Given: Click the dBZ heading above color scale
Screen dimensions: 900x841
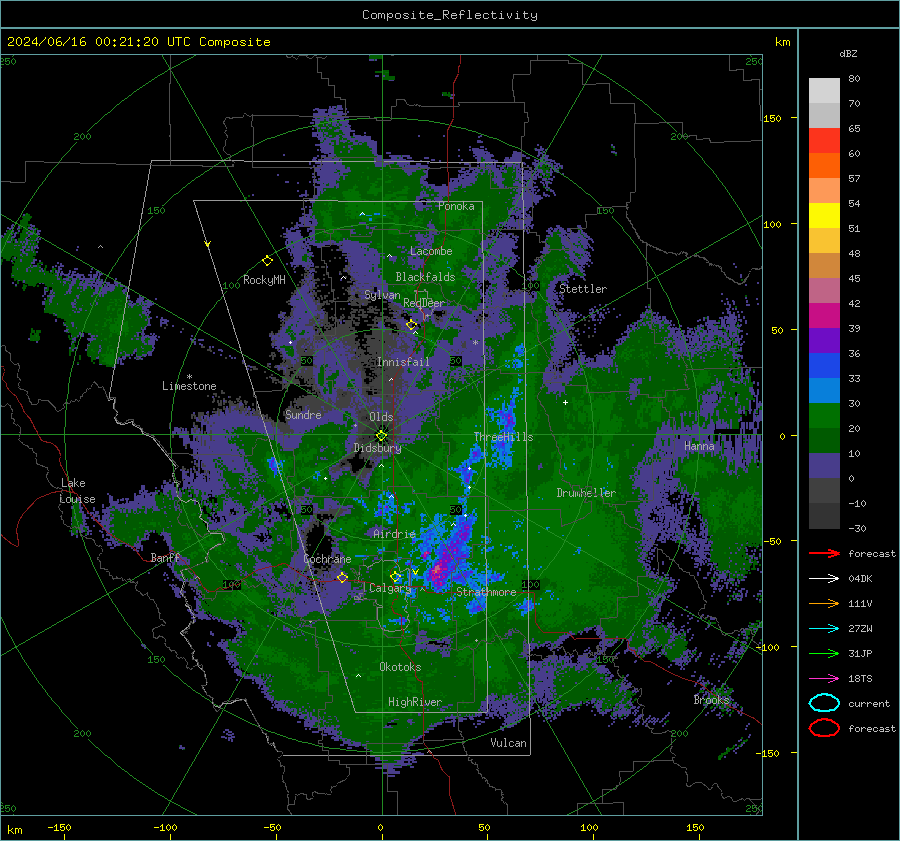Looking at the screenshot, I should (848, 53).
